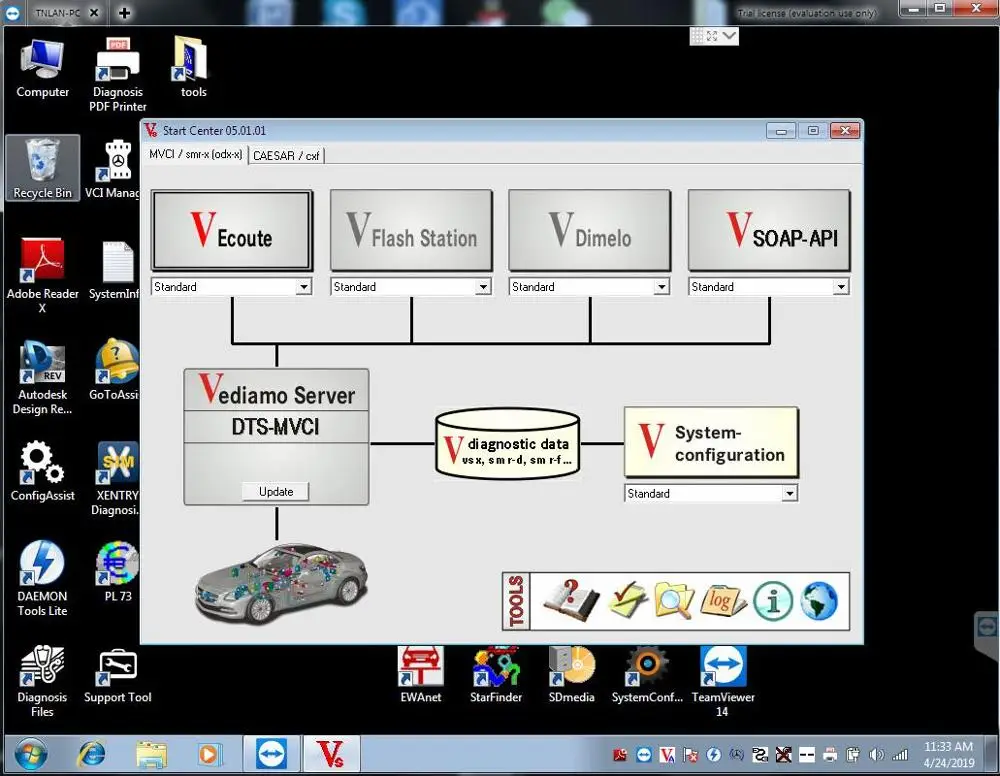Click the globe icon in Tools

[x=819, y=601]
